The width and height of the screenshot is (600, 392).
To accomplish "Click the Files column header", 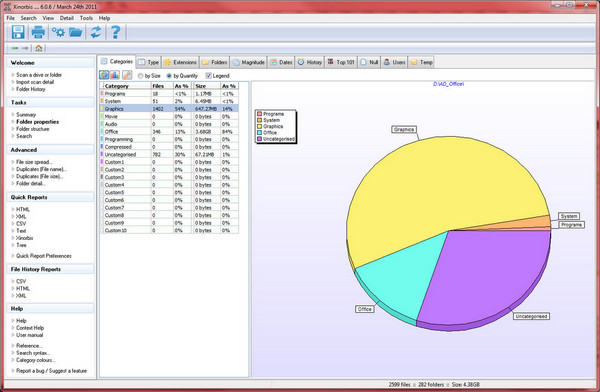I will click(x=161, y=86).
